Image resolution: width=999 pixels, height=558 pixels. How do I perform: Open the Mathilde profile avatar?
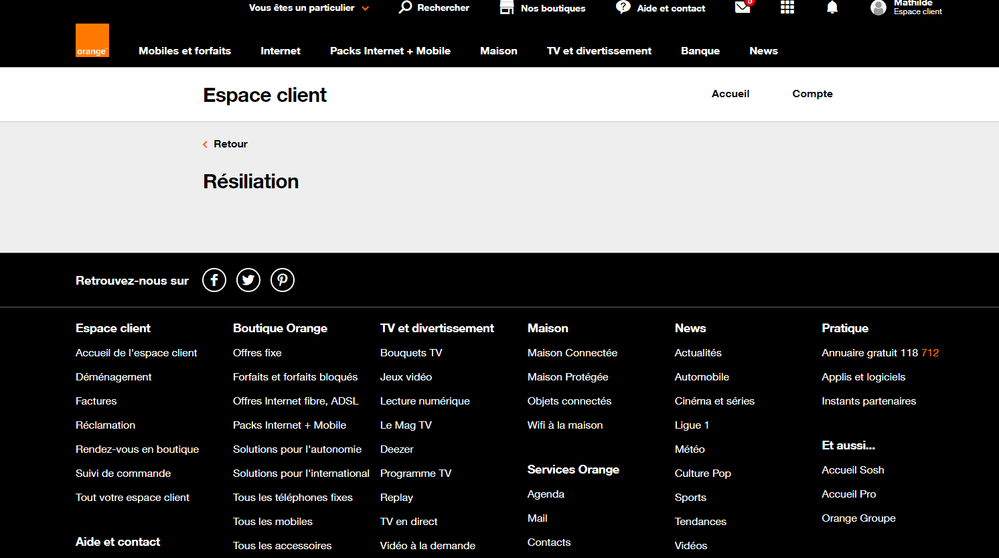[x=878, y=8]
